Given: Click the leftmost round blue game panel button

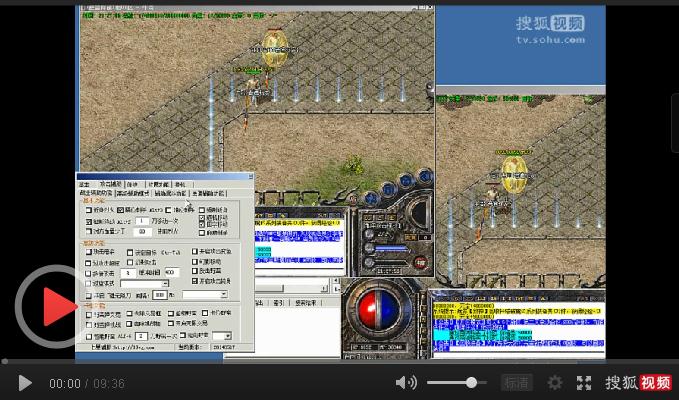Looking at the screenshot, I should point(371,198).
